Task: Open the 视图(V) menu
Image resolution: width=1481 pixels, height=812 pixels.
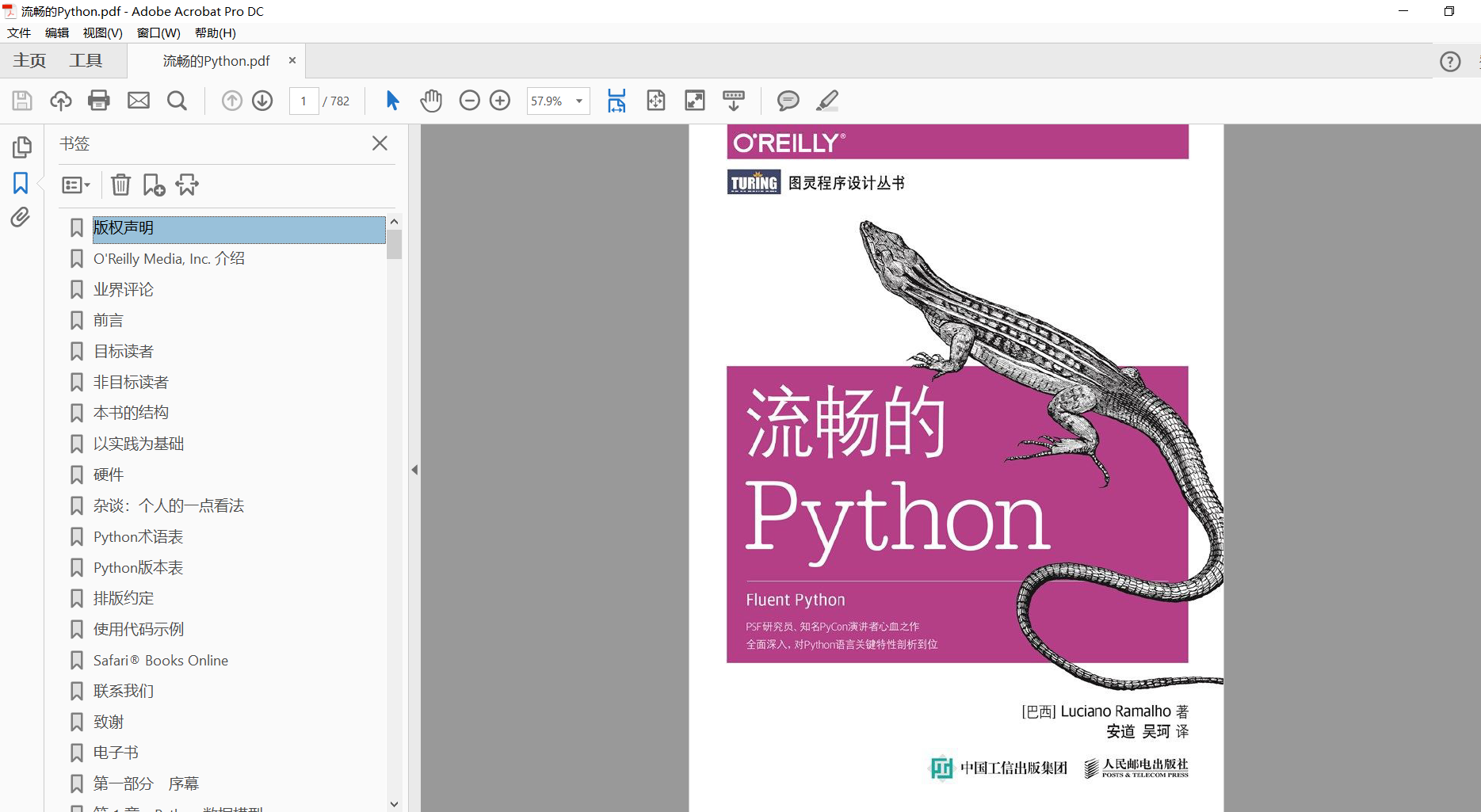Action: click(102, 32)
